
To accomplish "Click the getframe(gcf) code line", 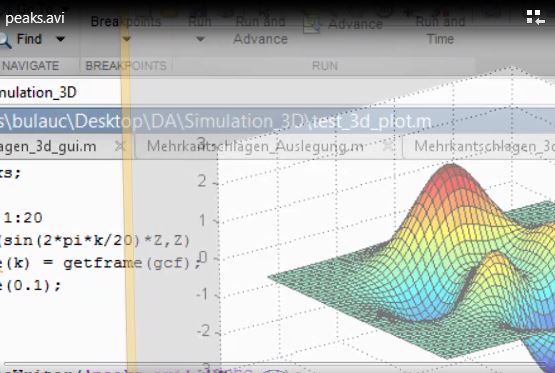I will point(100,263).
